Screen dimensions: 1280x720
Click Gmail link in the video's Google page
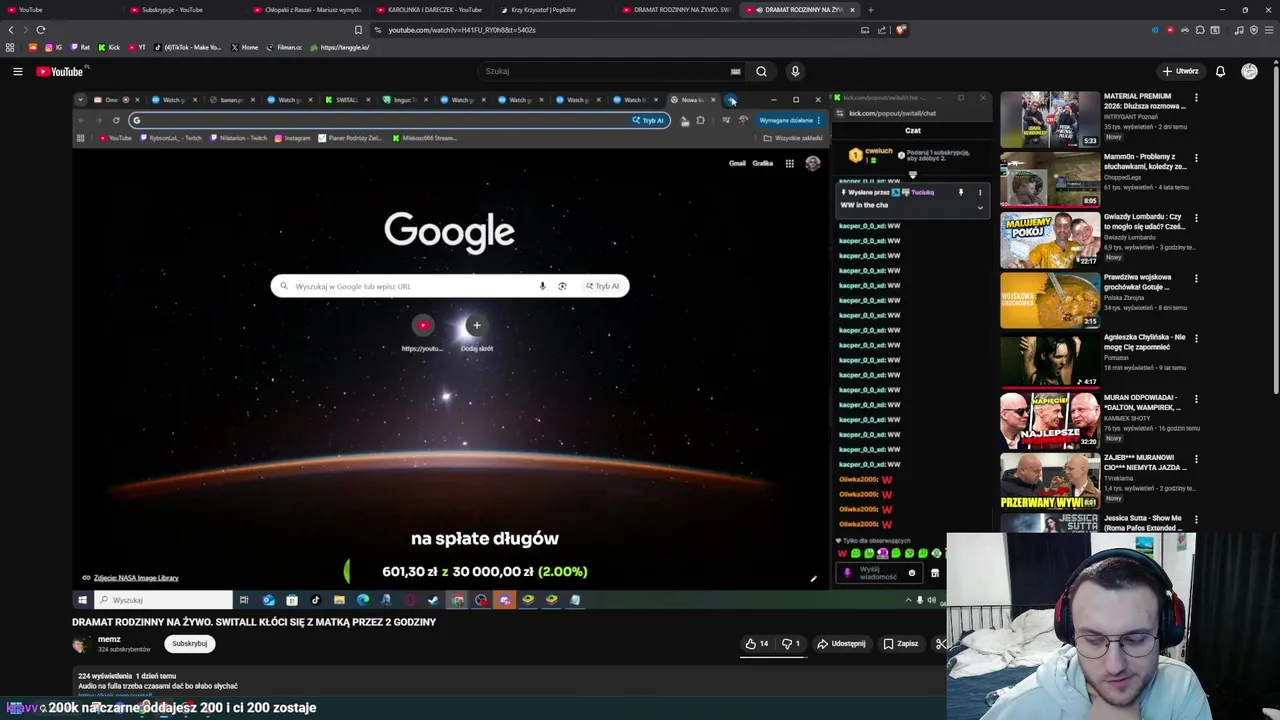(x=737, y=163)
